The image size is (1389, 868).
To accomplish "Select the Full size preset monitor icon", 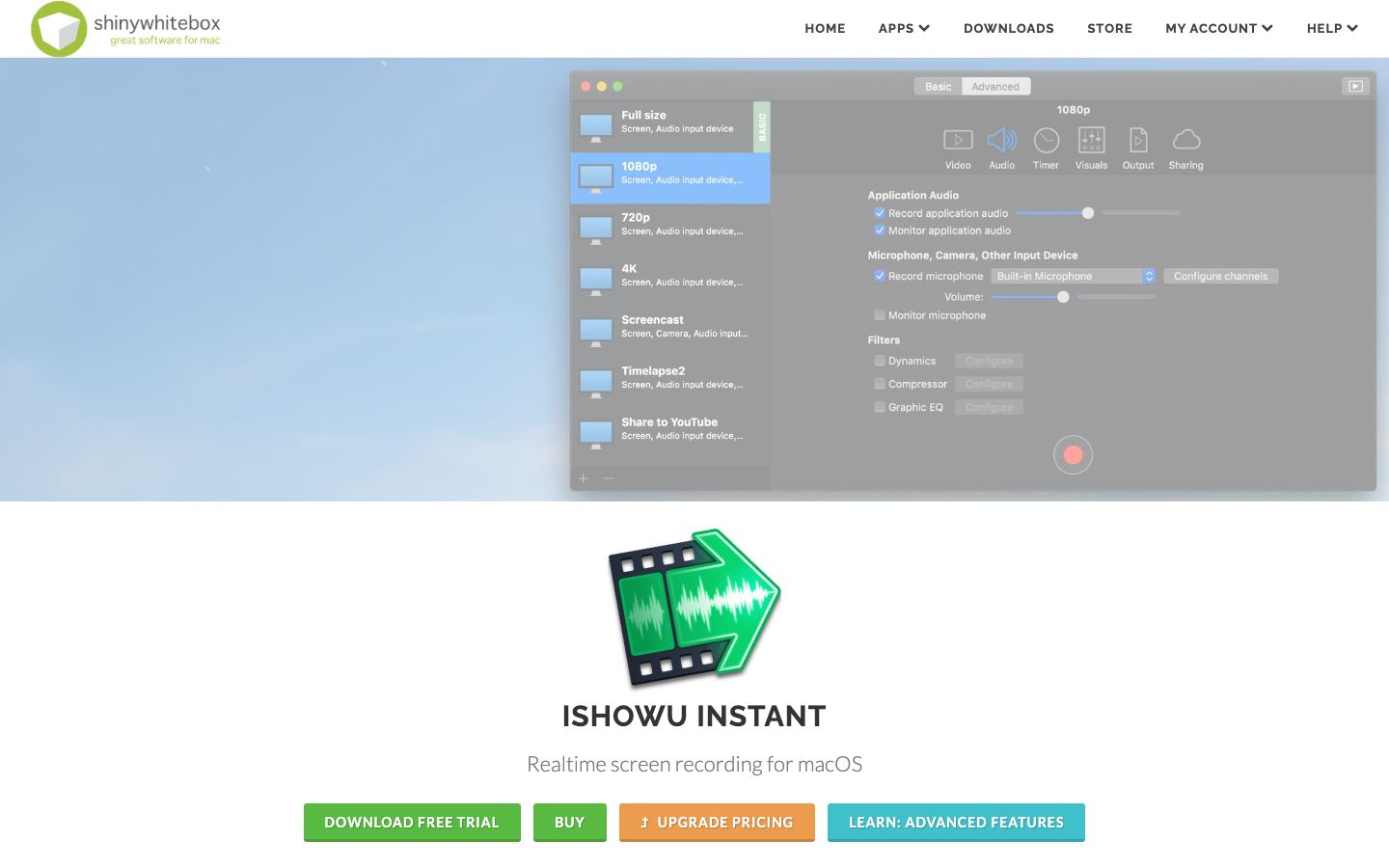I will 596,127.
